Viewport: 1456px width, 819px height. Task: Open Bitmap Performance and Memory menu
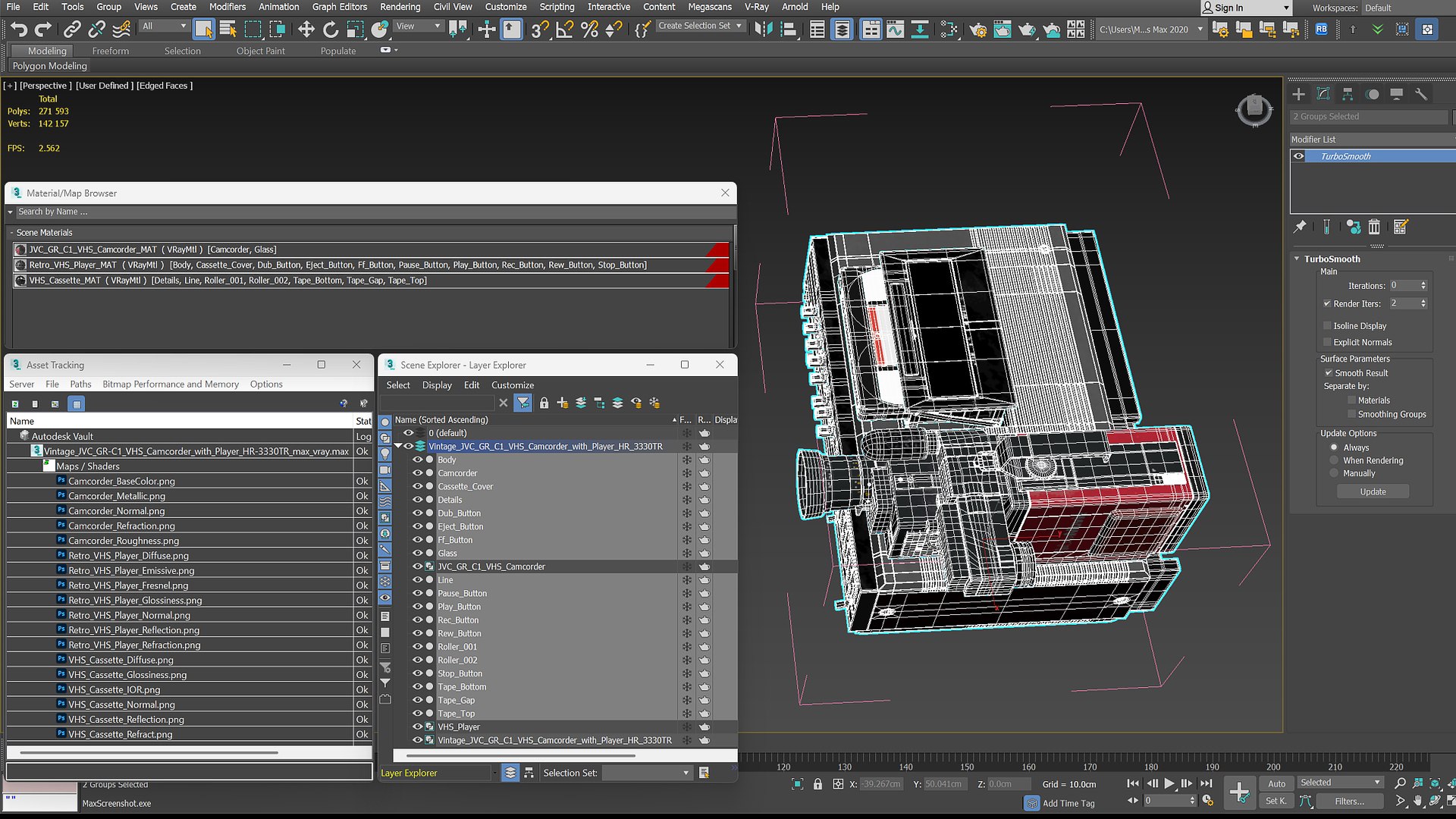coord(171,384)
